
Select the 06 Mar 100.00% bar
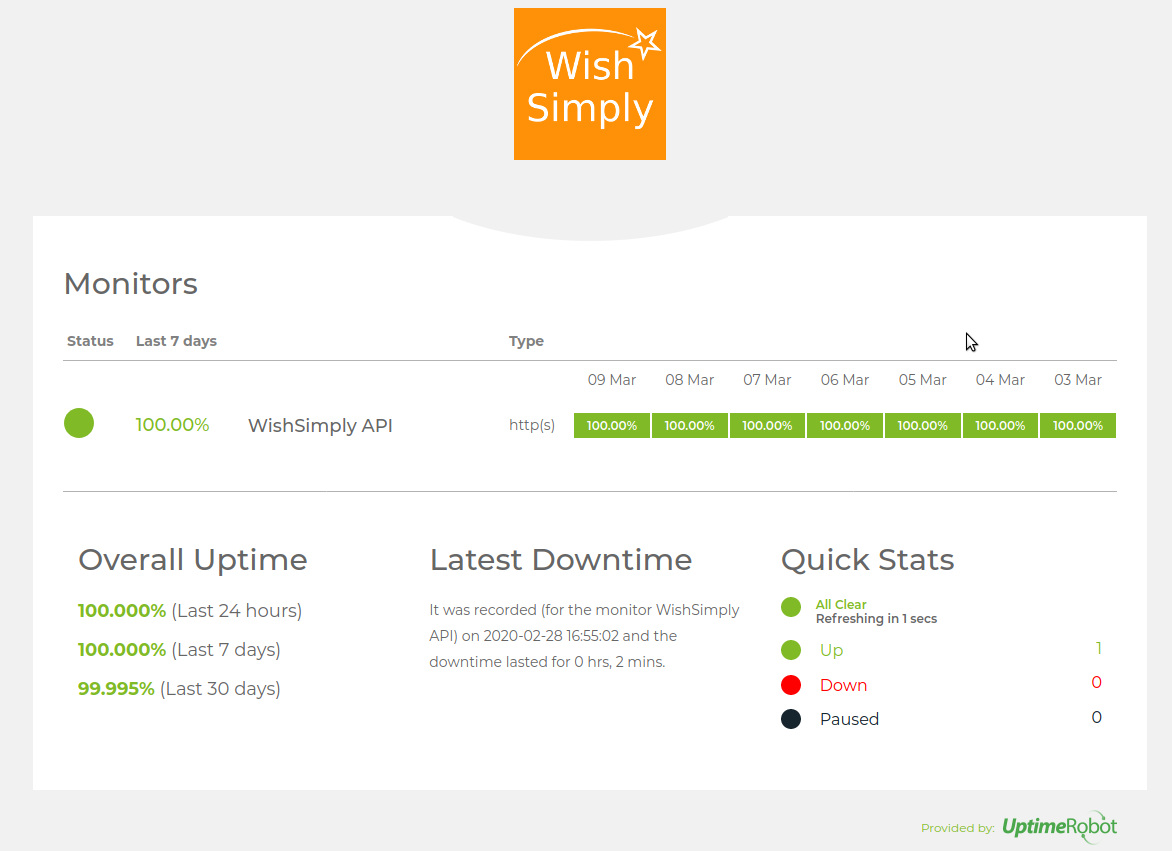(x=845, y=426)
